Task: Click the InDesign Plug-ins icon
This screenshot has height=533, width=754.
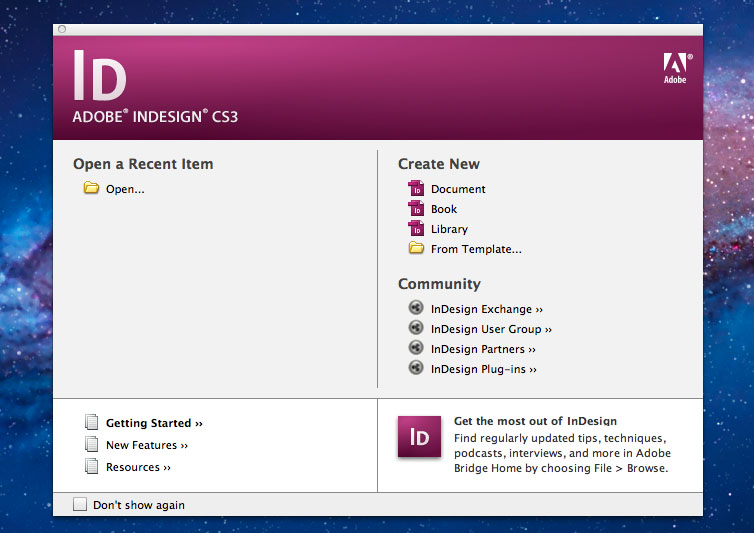Action: pos(416,368)
